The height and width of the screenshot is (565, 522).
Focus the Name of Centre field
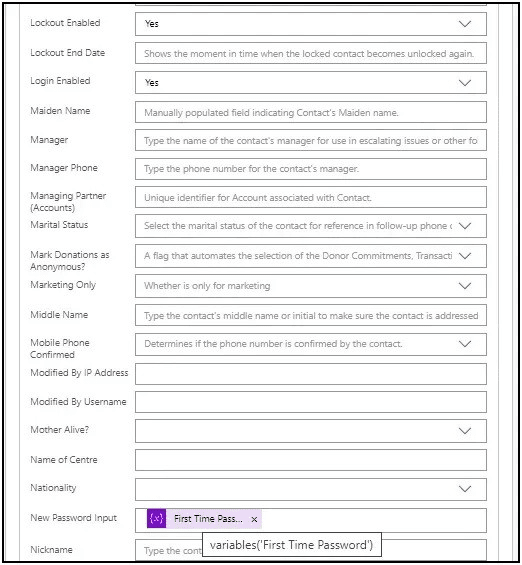point(311,460)
